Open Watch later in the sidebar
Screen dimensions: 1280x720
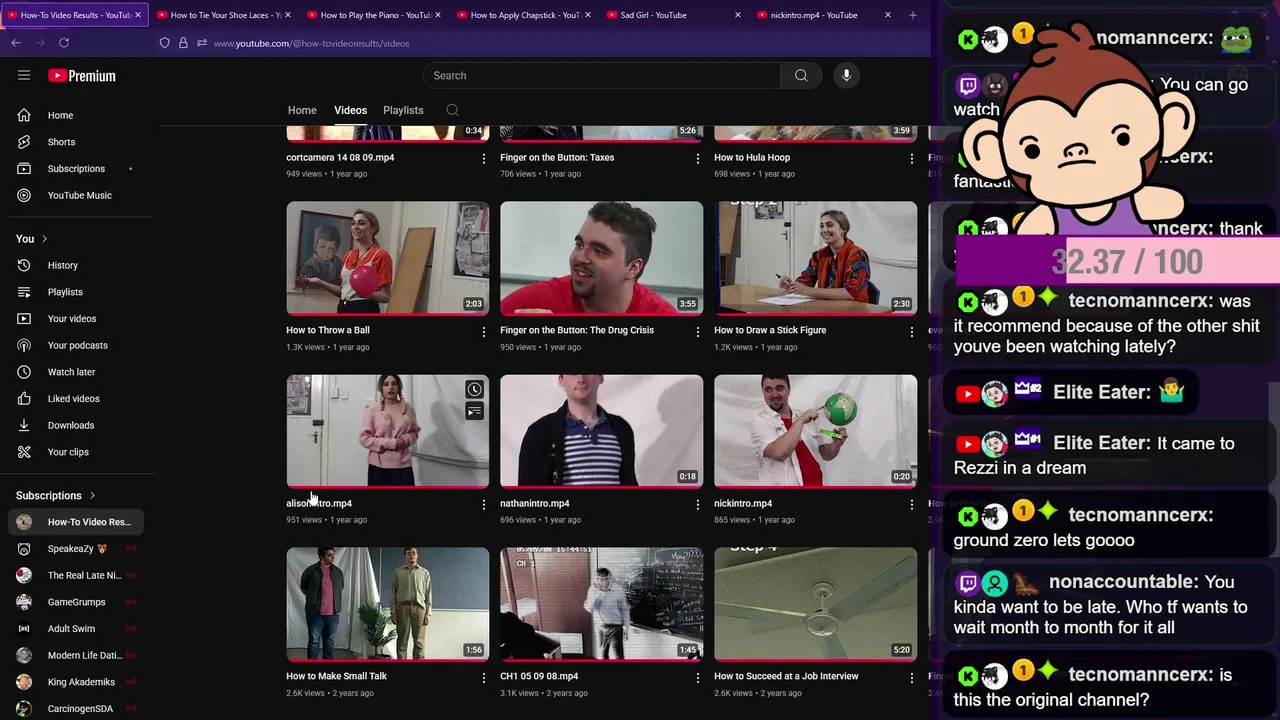click(76, 372)
